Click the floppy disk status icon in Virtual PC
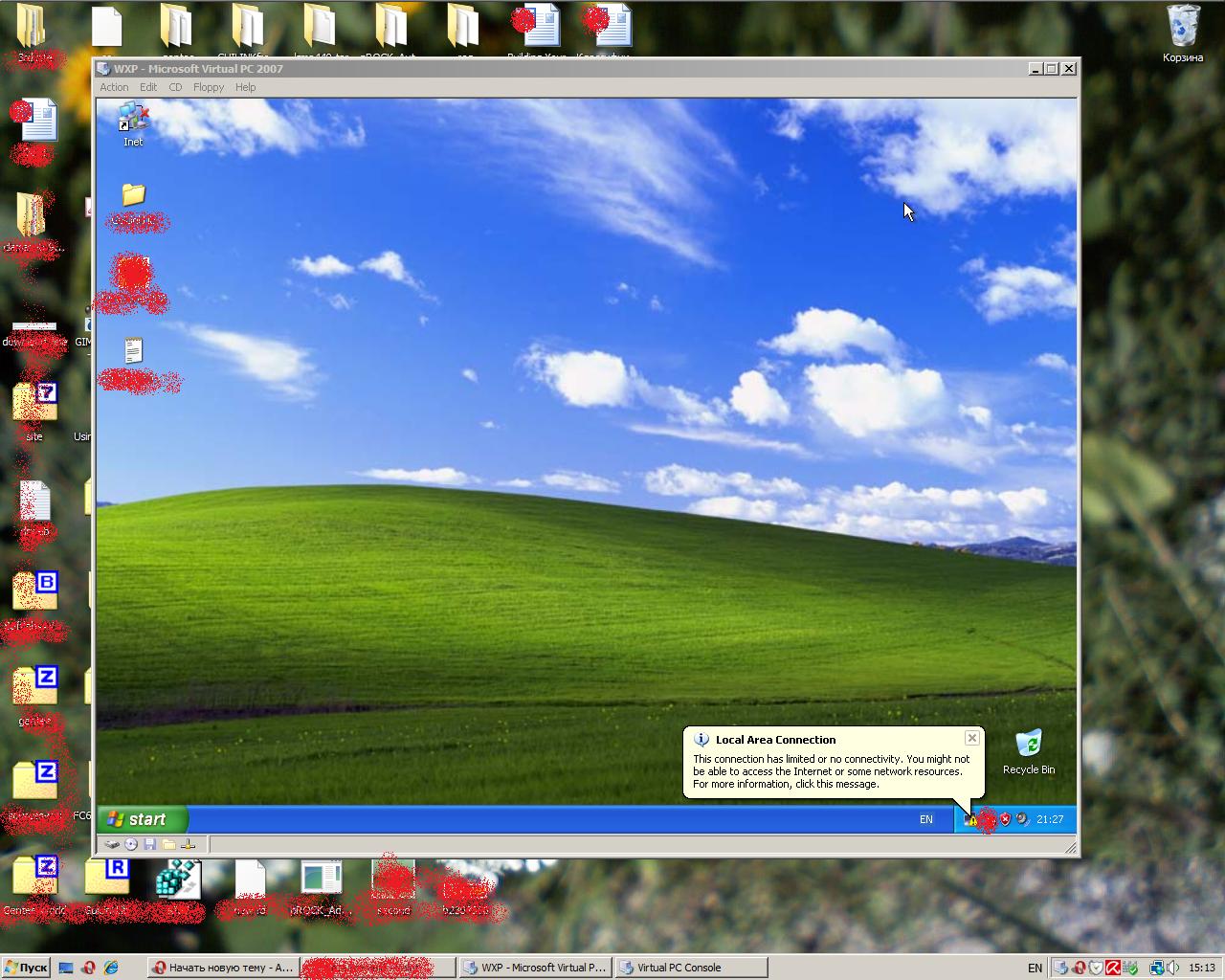Viewport: 1225px width, 980px height. pos(149,844)
